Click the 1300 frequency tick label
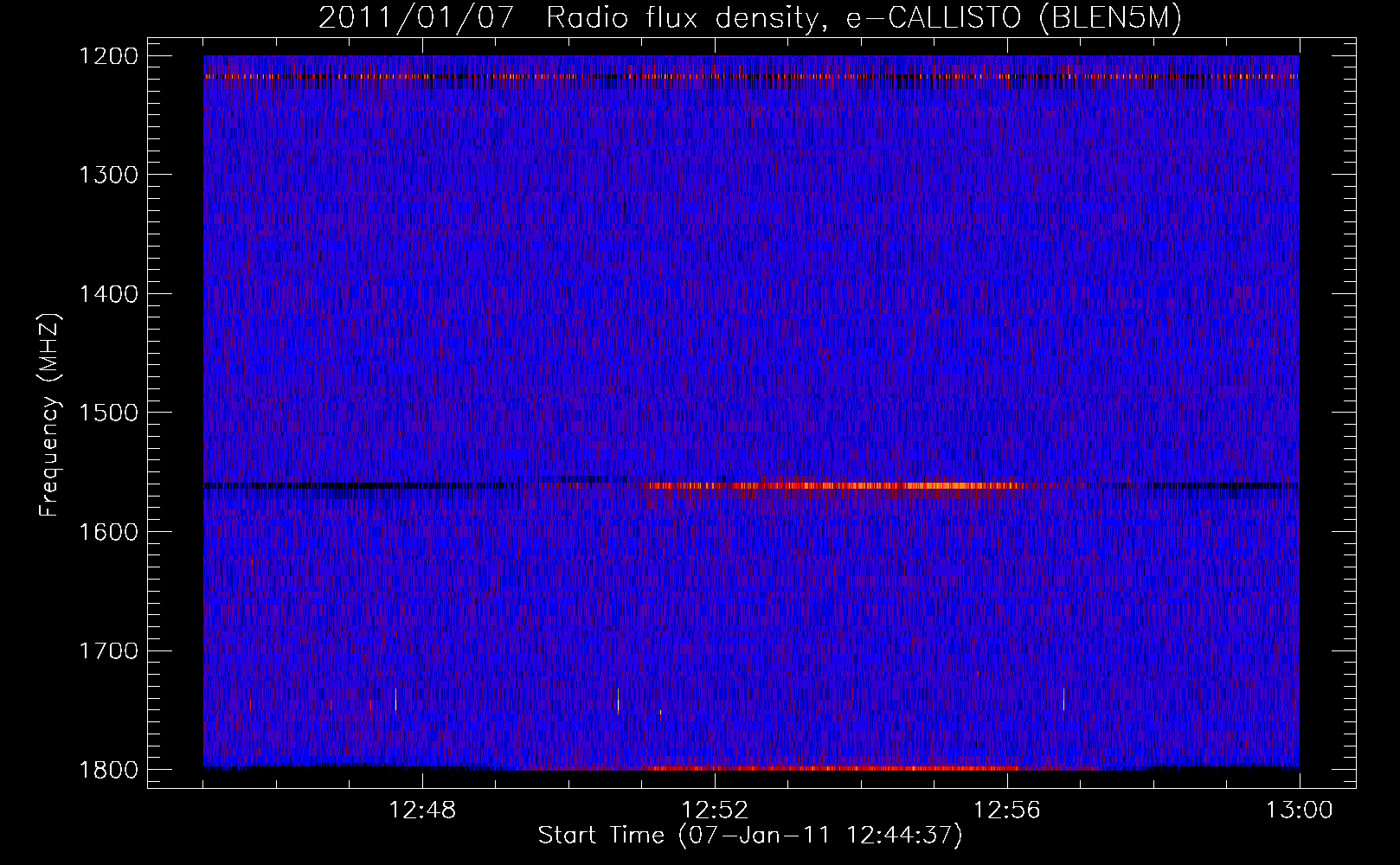Screen dimensions: 1400x865 pyautogui.click(x=108, y=175)
